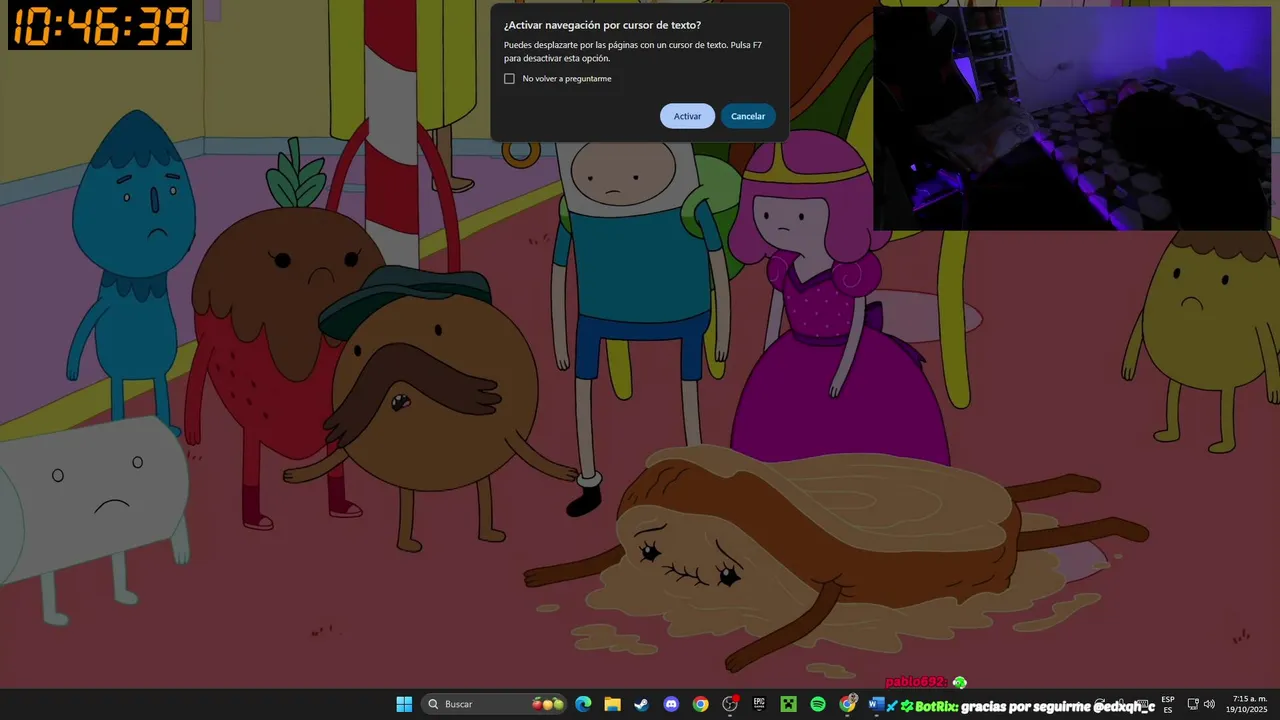Launch Steam from the taskbar
This screenshot has height=720, width=1280.
[x=641, y=704]
